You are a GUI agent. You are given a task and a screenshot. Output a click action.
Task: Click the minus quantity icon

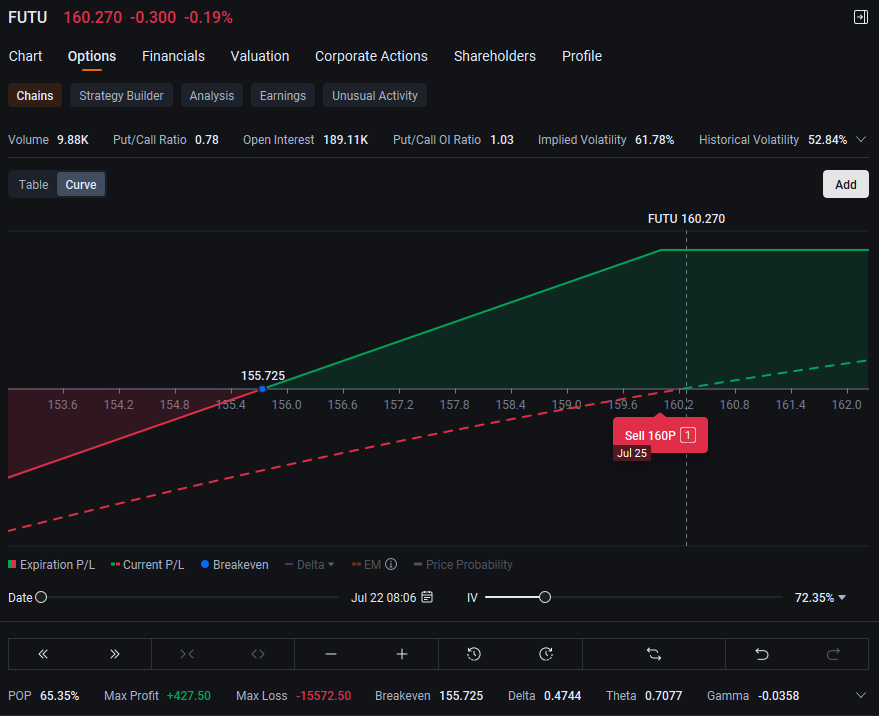331,654
